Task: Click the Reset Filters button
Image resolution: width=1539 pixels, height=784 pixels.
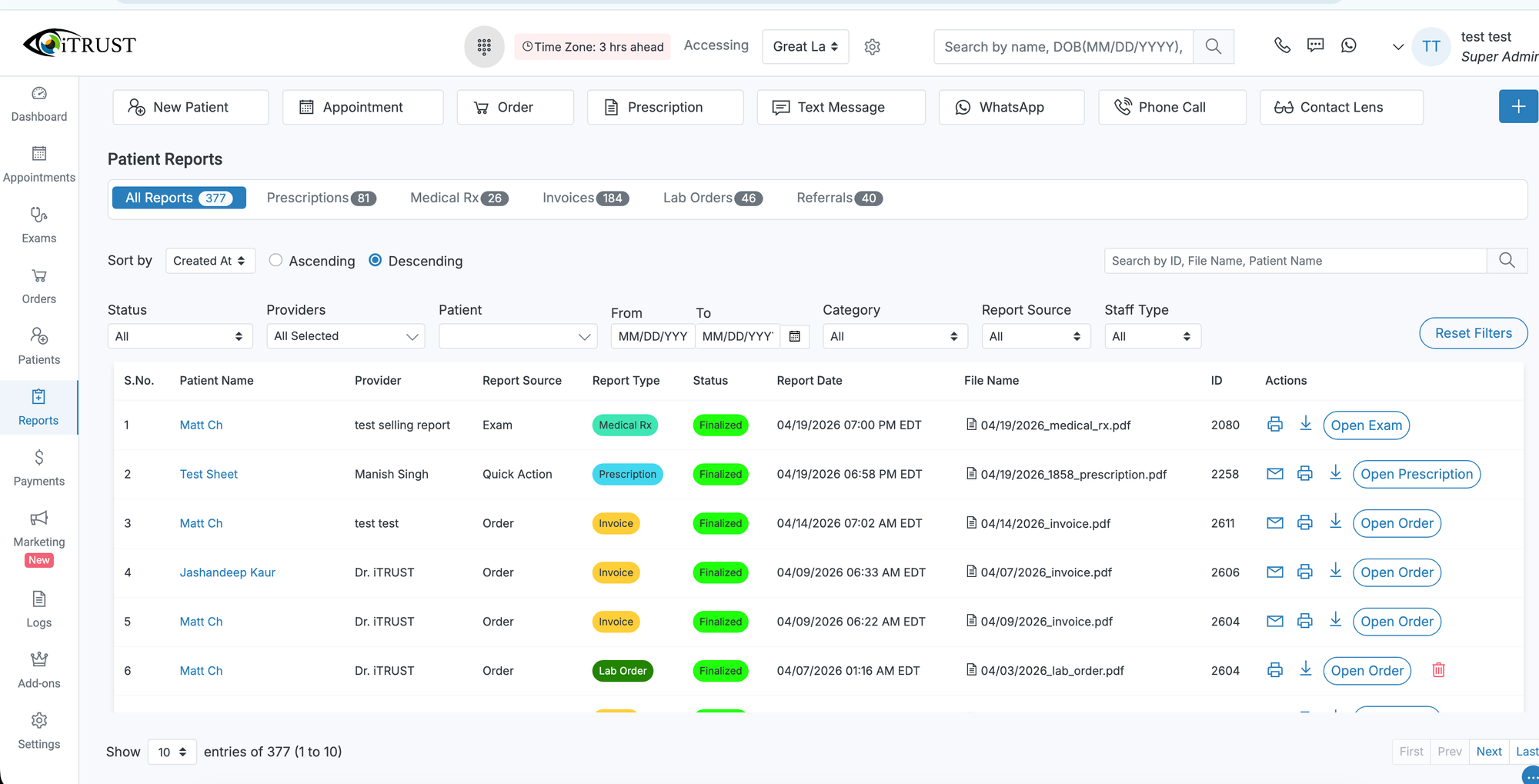Action: pyautogui.click(x=1473, y=333)
